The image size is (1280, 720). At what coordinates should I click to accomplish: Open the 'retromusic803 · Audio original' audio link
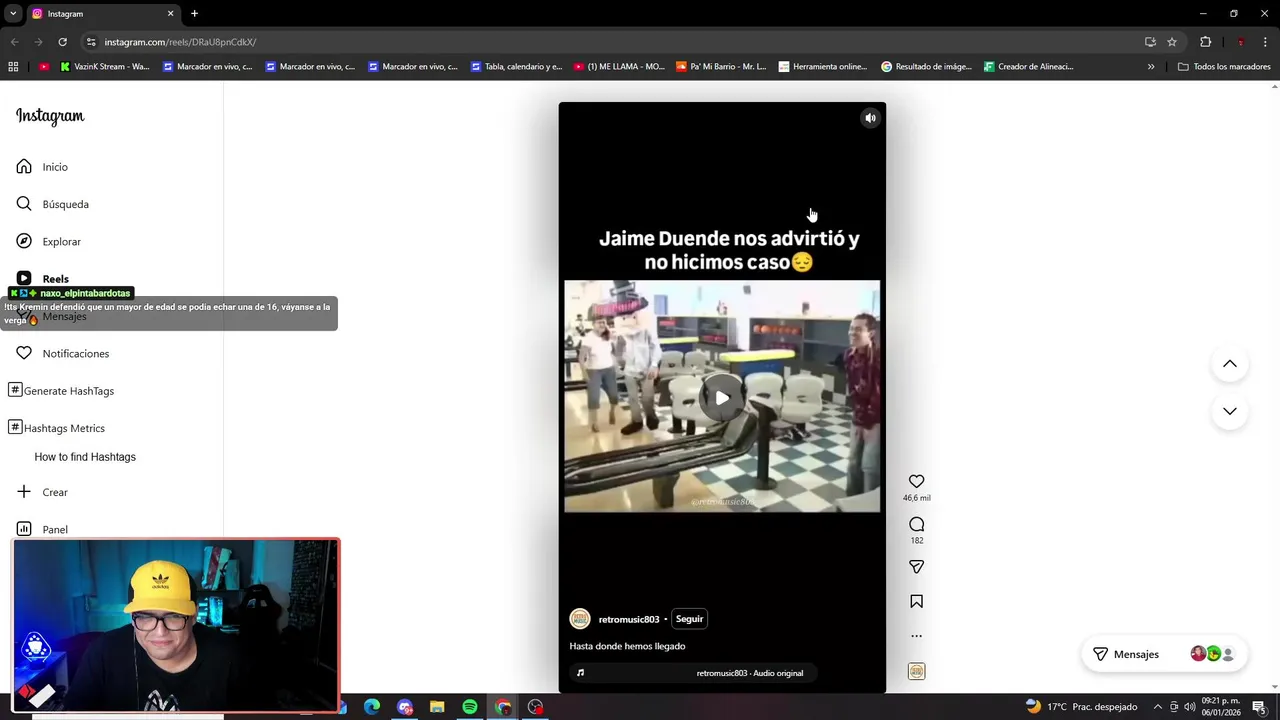(749, 673)
